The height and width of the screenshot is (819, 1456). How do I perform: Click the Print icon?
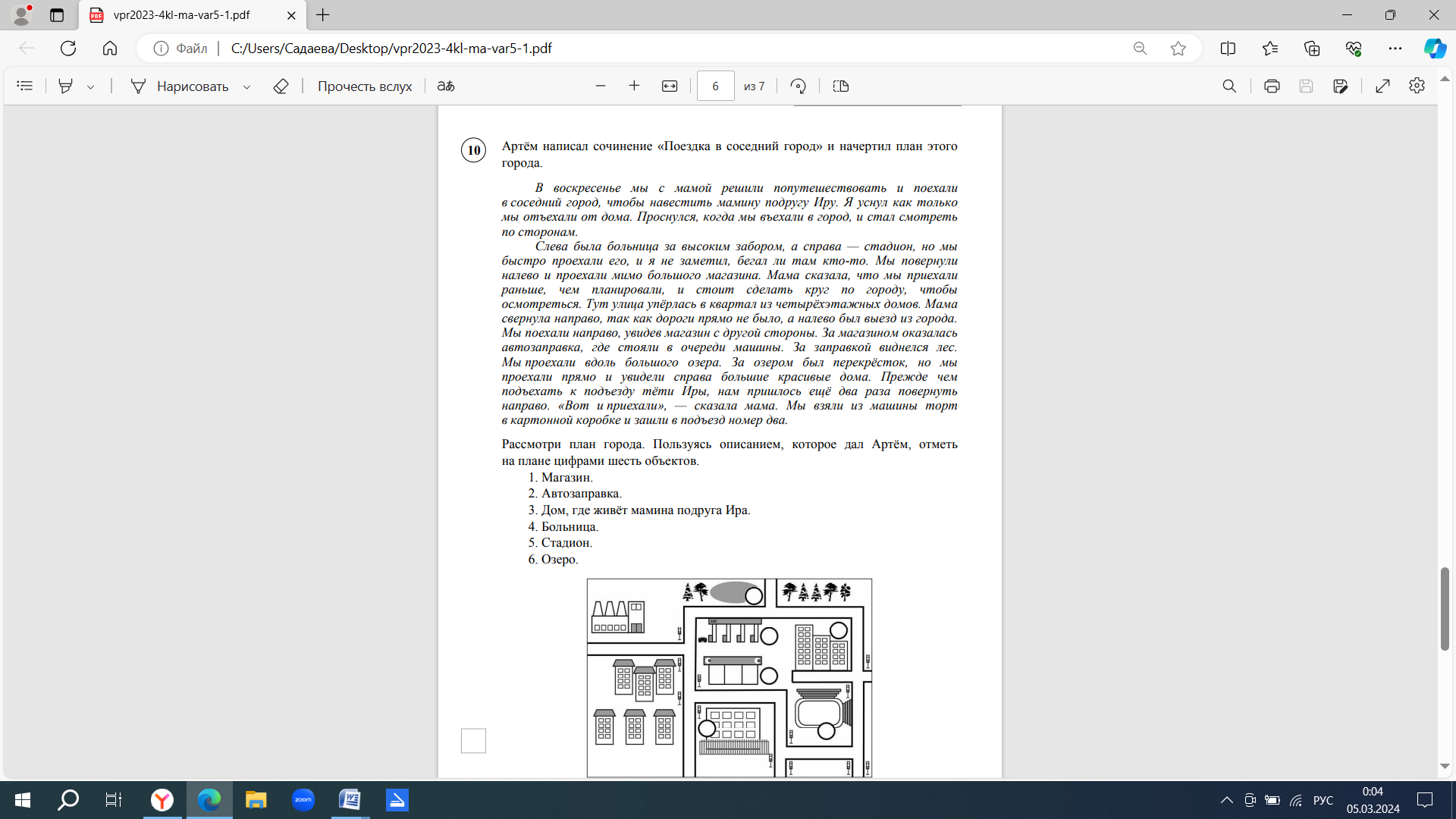[x=1272, y=86]
